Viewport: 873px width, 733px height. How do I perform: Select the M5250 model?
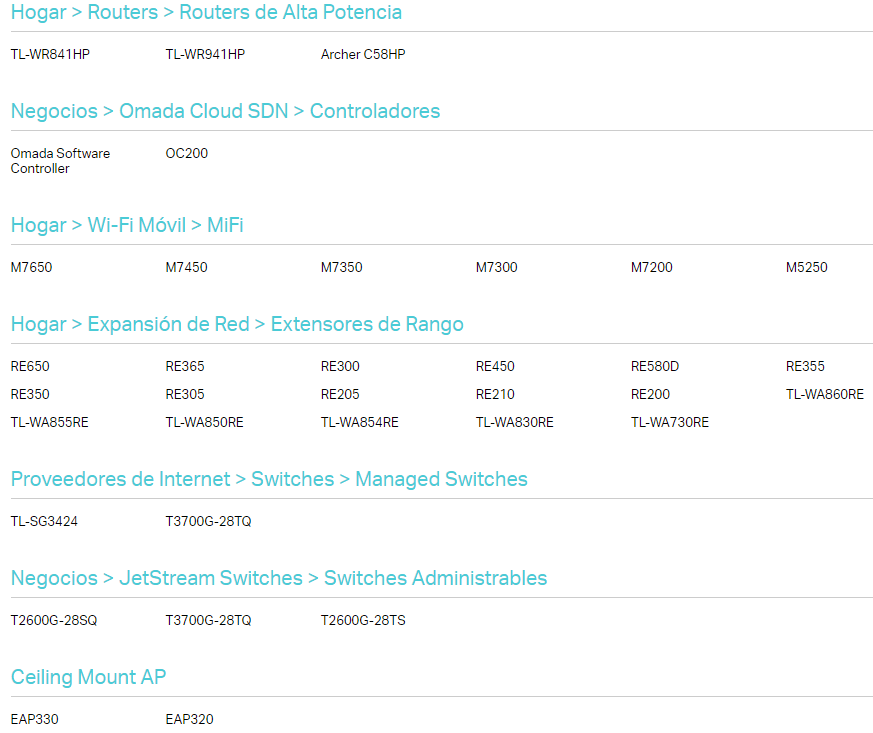coord(807,268)
